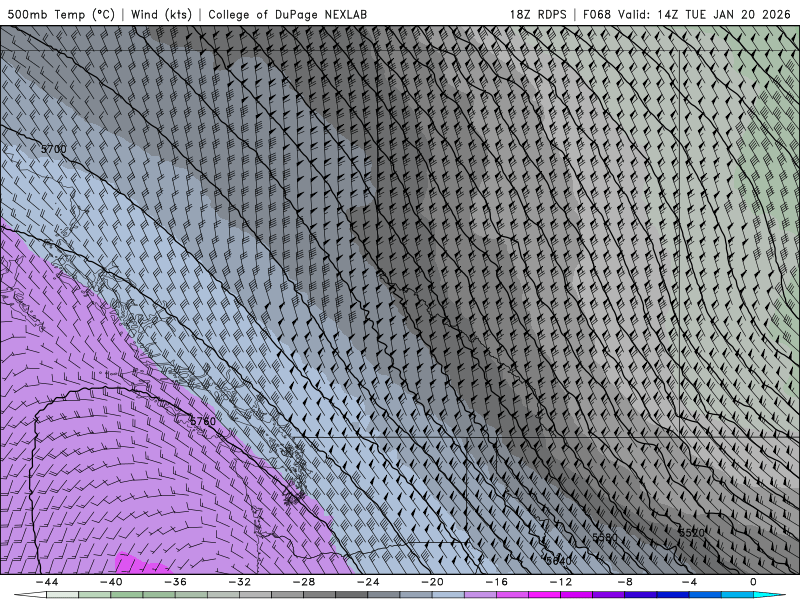Click the 0 color scale label

[x=754, y=582]
